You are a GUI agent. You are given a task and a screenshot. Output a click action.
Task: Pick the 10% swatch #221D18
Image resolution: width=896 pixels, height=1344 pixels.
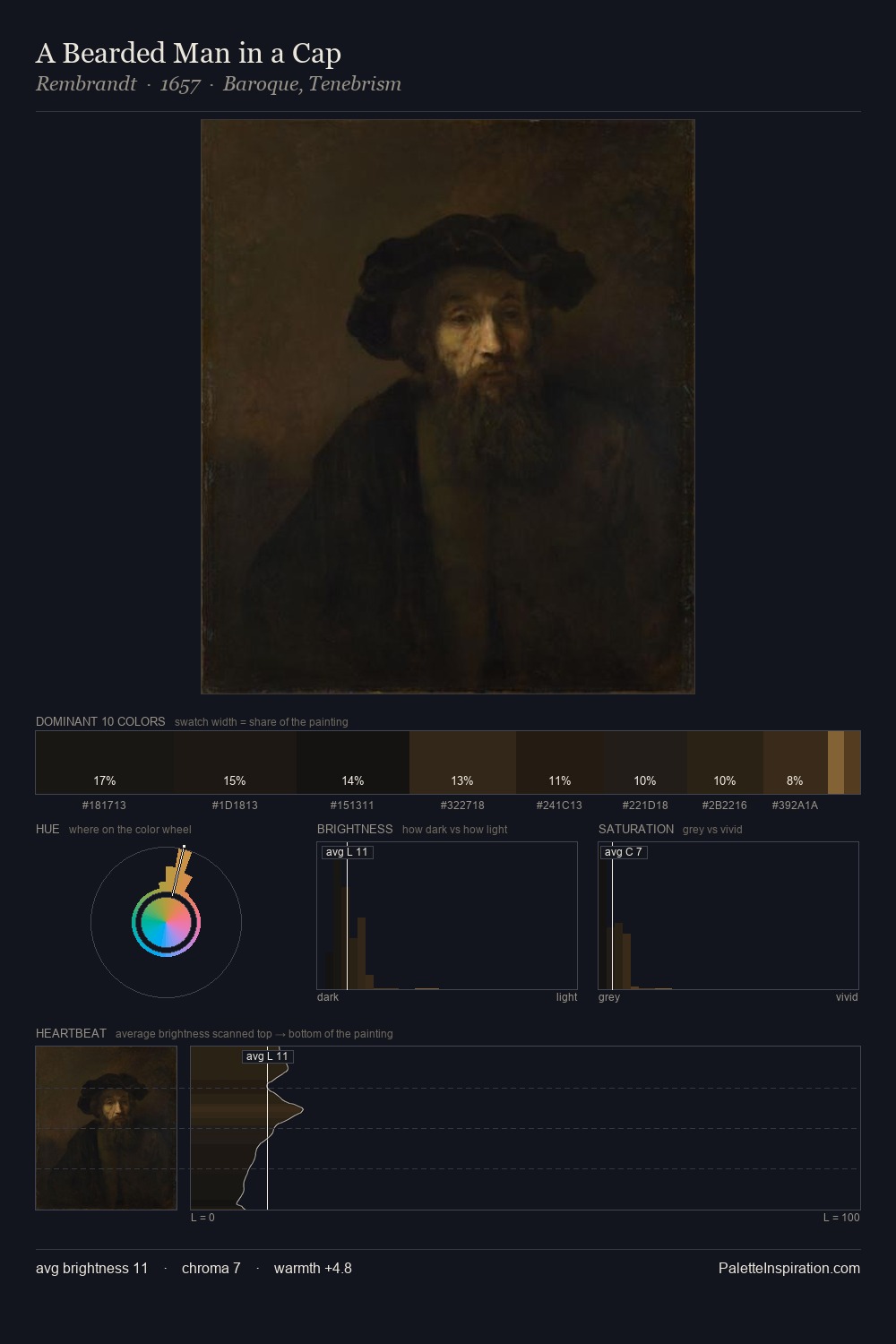[x=645, y=762]
